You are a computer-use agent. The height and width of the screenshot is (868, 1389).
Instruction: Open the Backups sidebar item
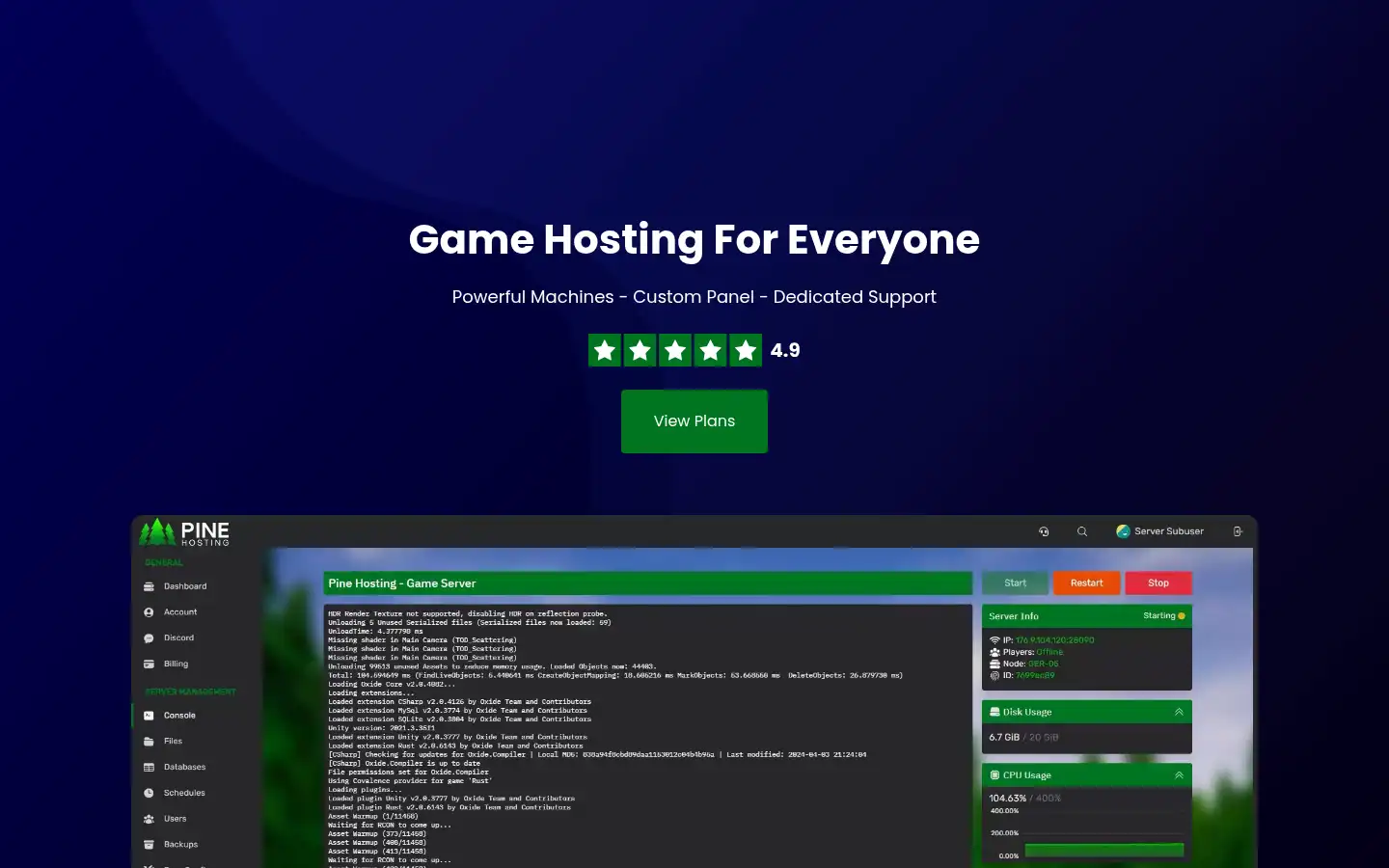pyautogui.click(x=180, y=845)
